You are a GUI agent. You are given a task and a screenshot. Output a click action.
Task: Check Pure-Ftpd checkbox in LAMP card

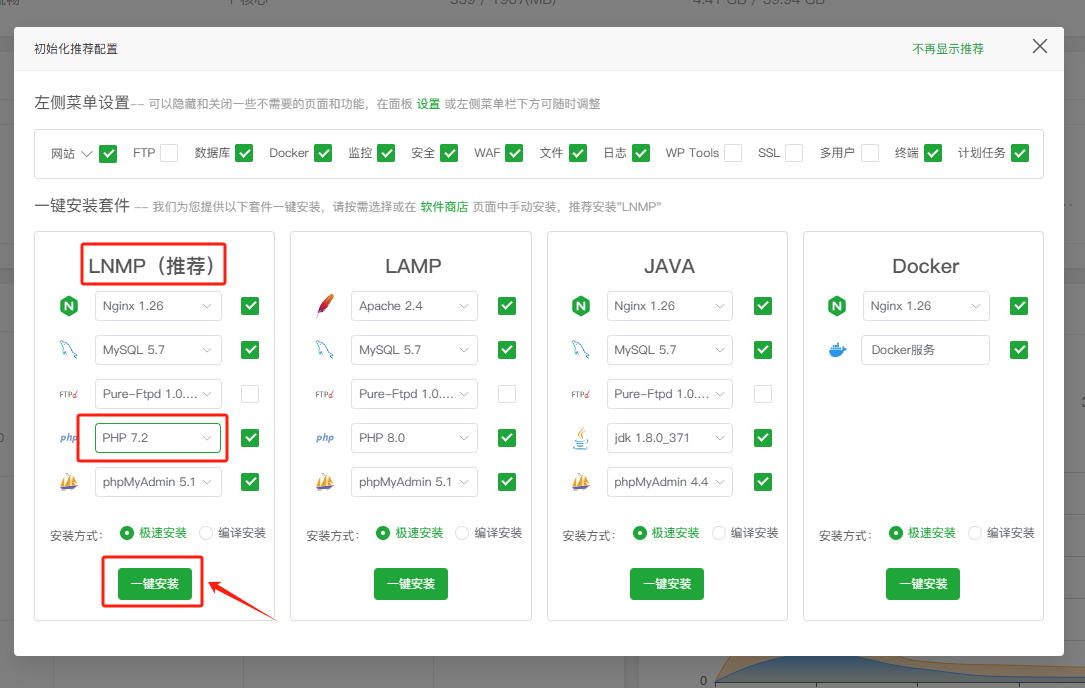(507, 394)
